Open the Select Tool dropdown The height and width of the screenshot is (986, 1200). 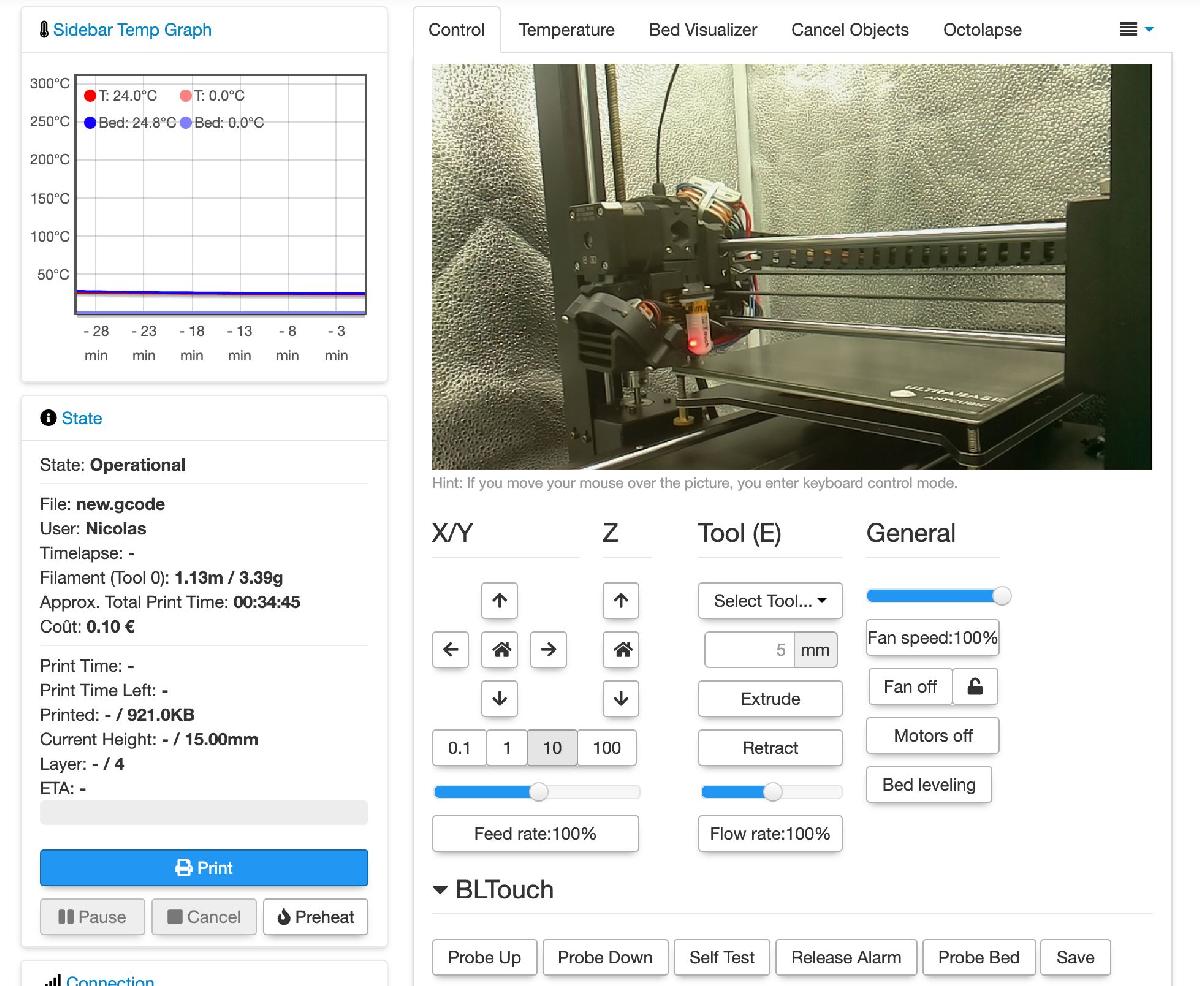pos(770,601)
